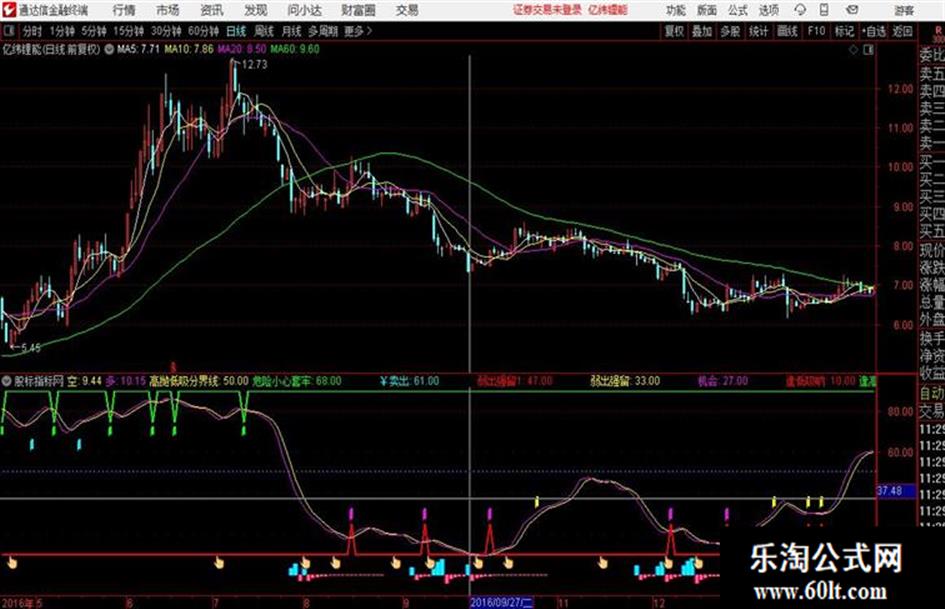Switch to 1分钟 period
Image resolution: width=945 pixels, height=609 pixels.
click(61, 31)
